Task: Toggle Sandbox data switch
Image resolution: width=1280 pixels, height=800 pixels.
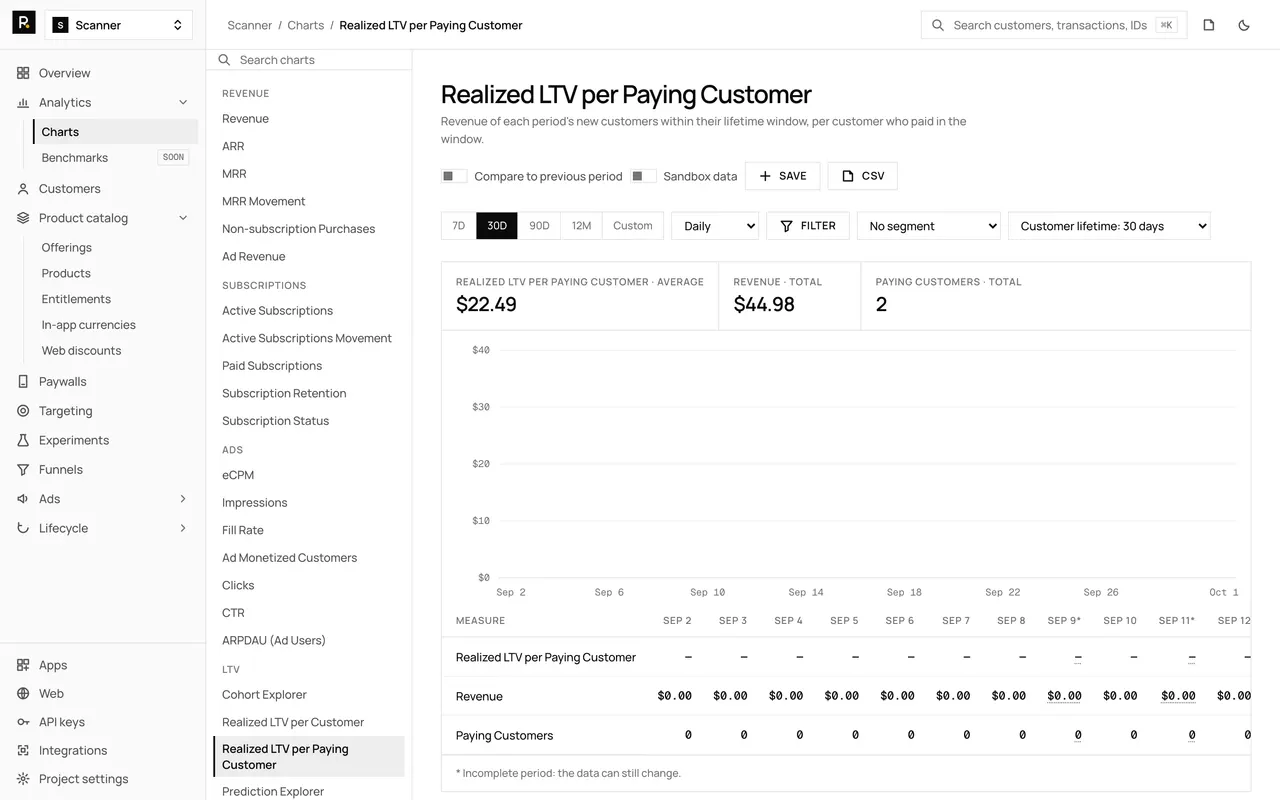Action: tap(644, 176)
